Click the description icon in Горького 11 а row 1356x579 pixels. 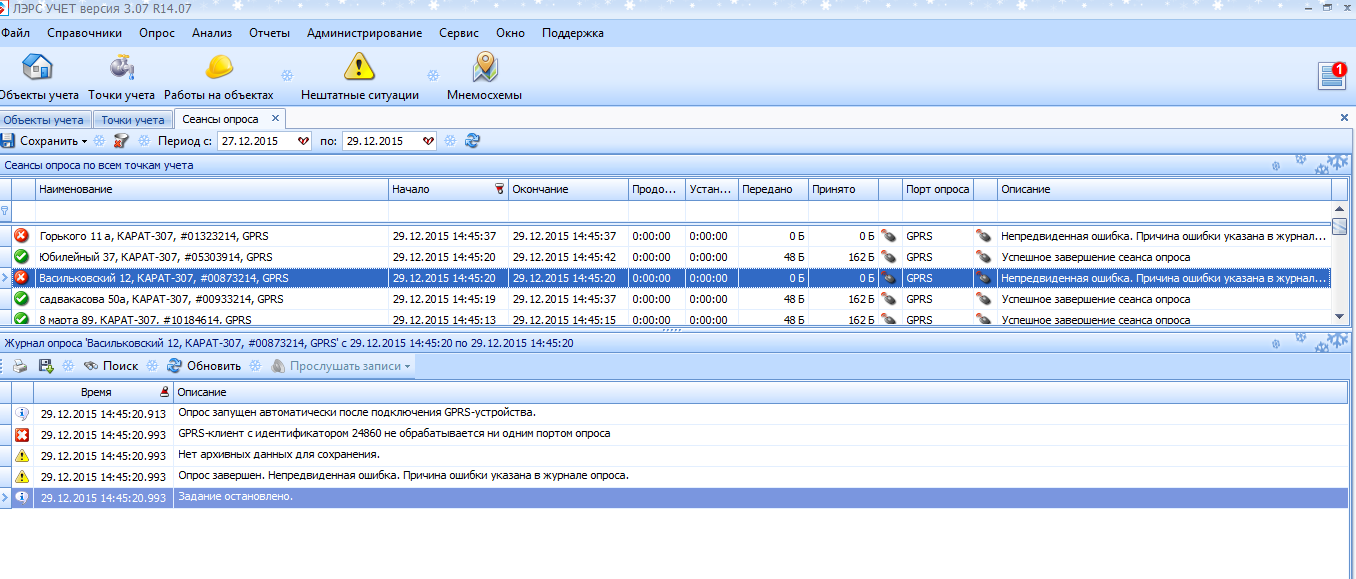(x=985, y=236)
